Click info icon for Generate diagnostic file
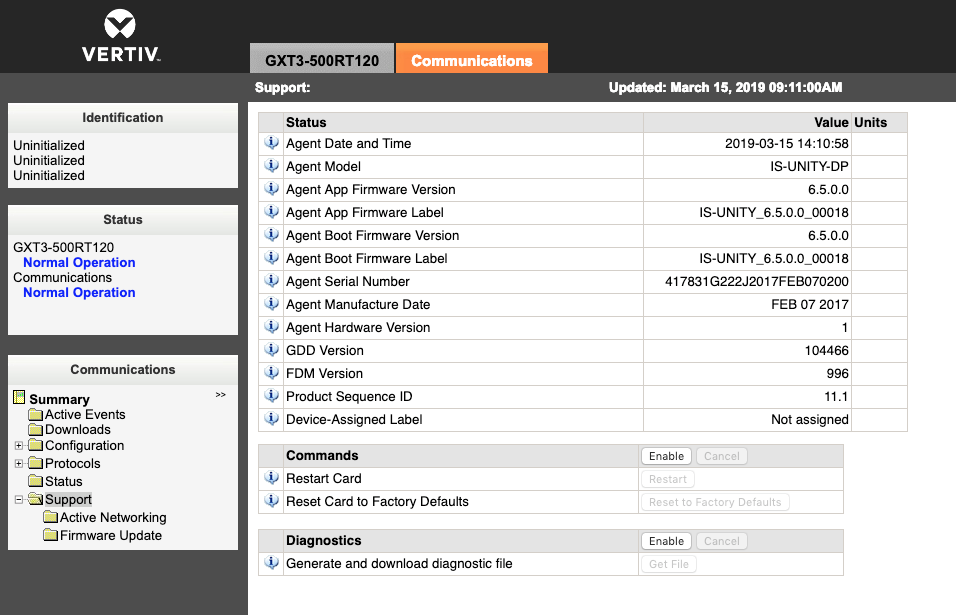956x615 pixels. click(x=271, y=564)
